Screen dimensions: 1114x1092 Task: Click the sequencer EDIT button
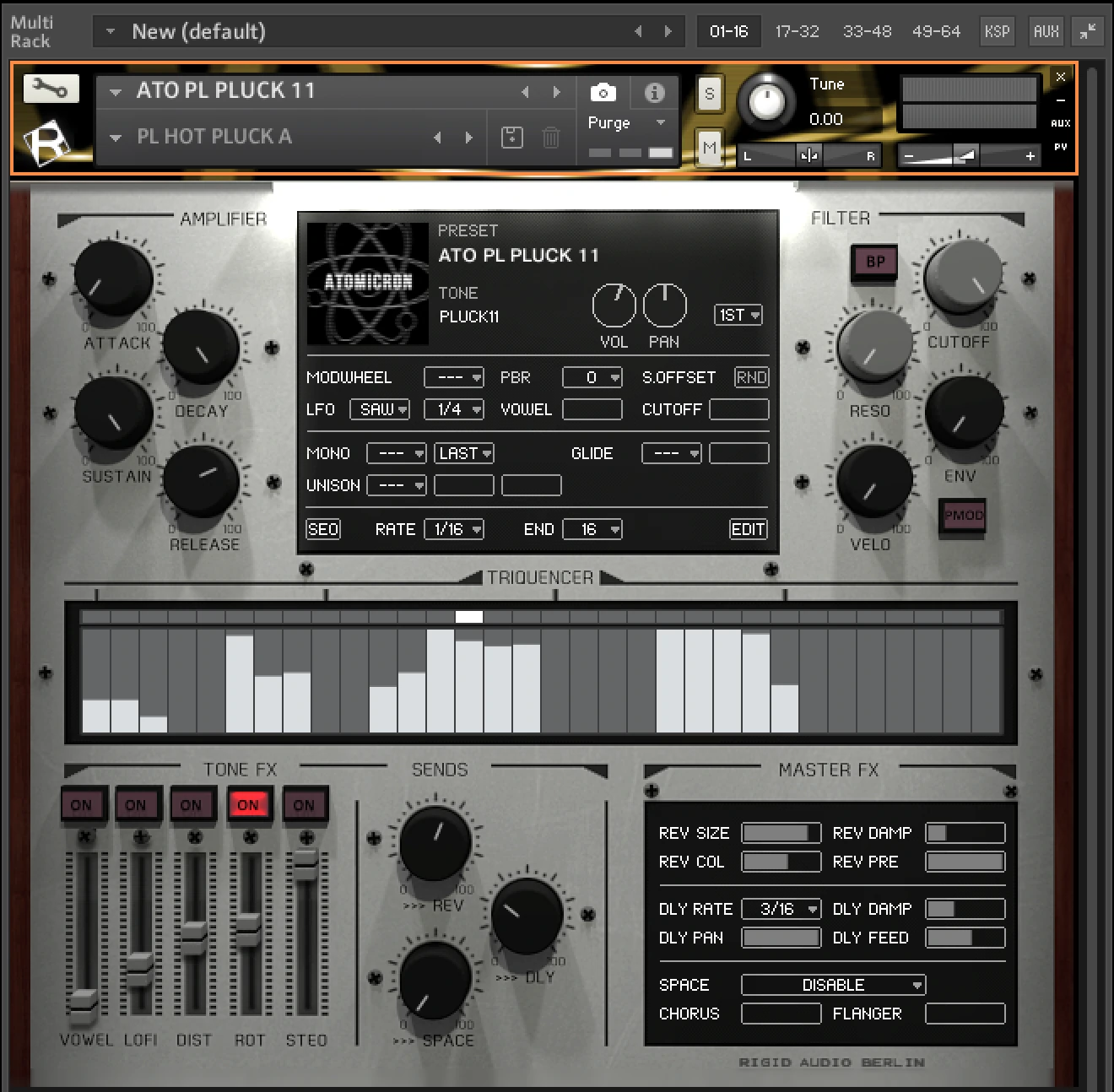click(748, 529)
